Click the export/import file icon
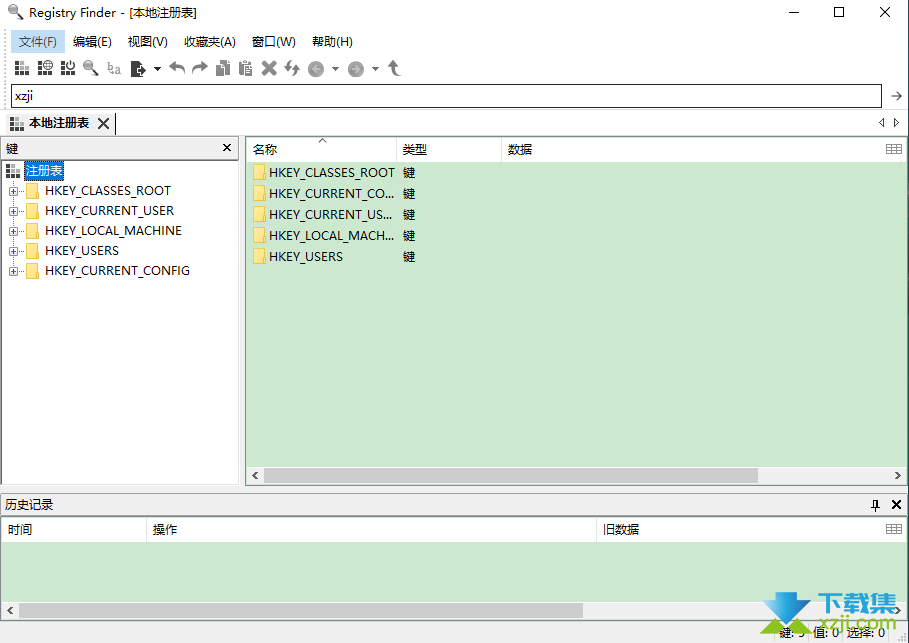 pyautogui.click(x=138, y=69)
